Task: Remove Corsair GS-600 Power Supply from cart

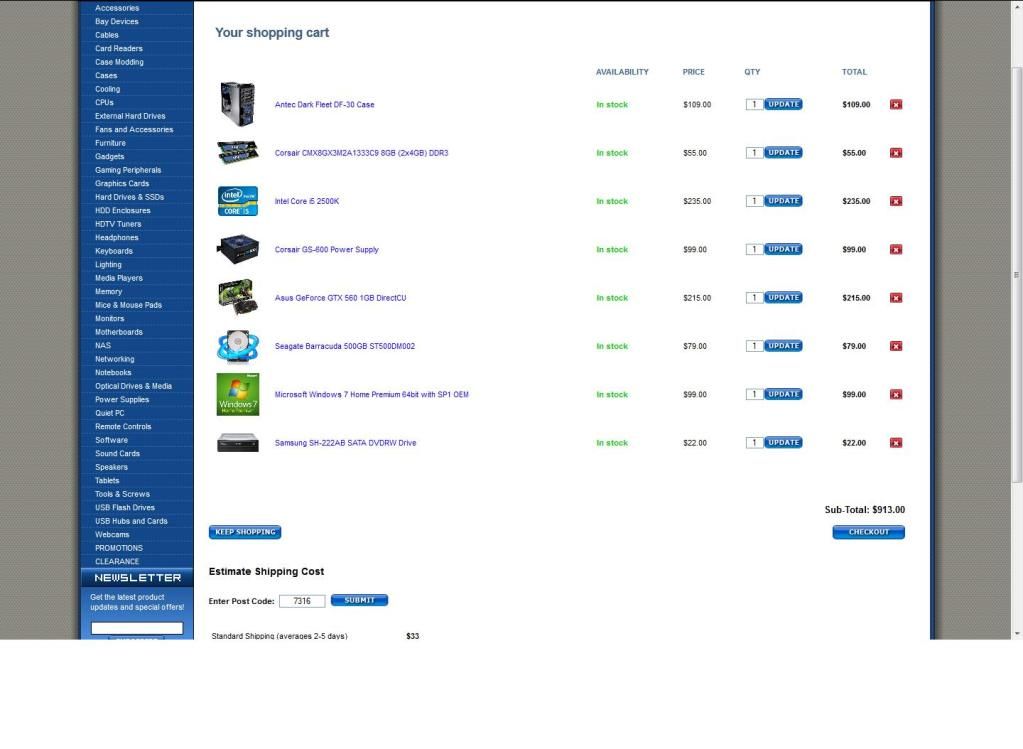Action: pyautogui.click(x=896, y=249)
